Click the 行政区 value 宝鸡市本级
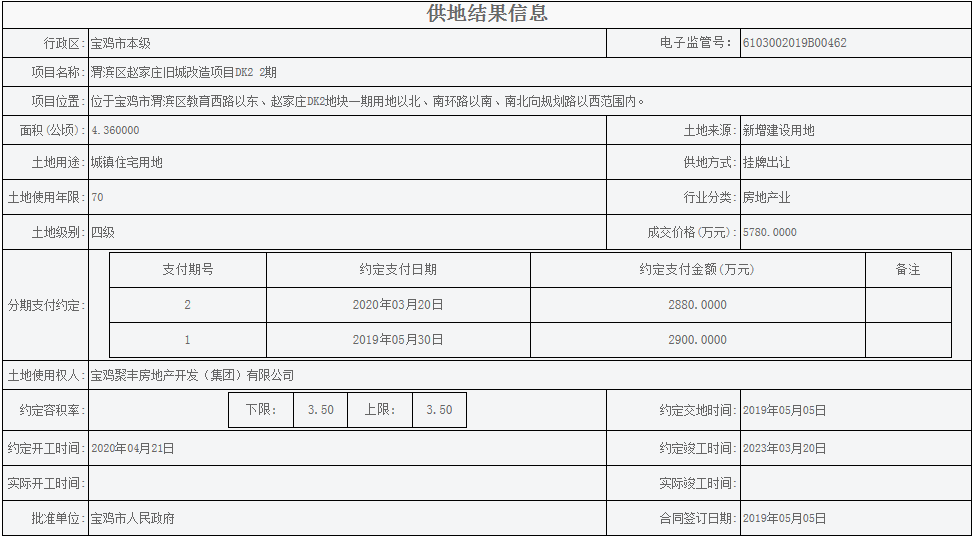 coord(120,44)
